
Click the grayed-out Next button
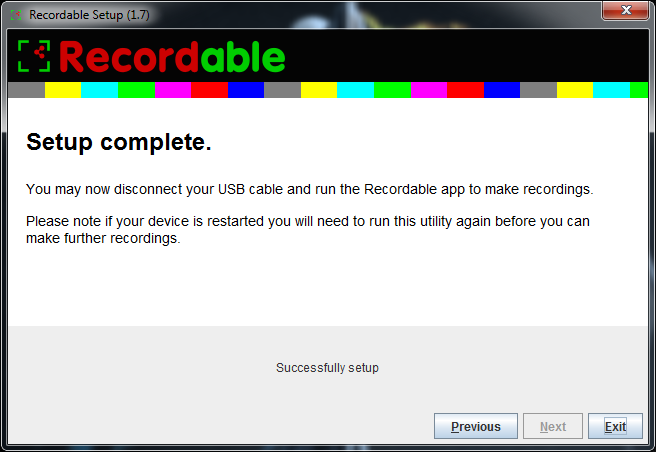click(553, 426)
